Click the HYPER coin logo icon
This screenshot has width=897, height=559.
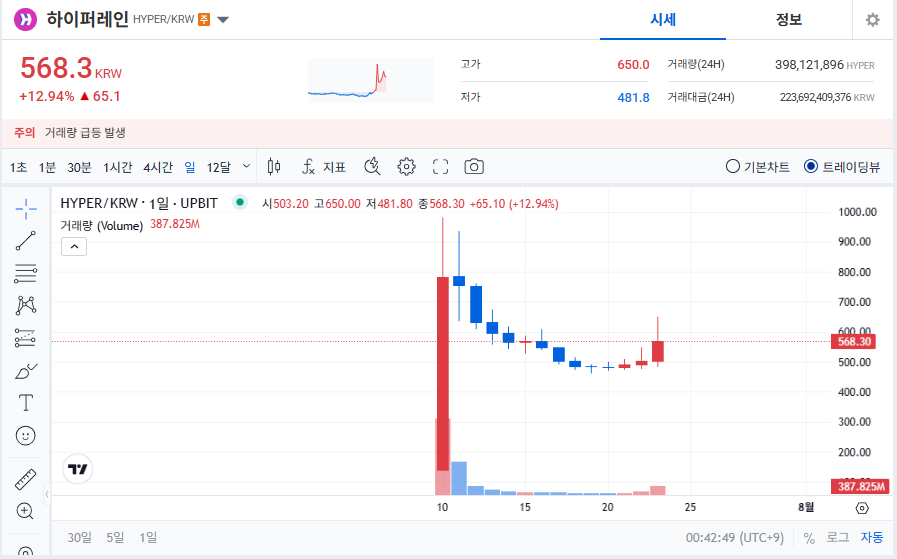pyautogui.click(x=26, y=19)
